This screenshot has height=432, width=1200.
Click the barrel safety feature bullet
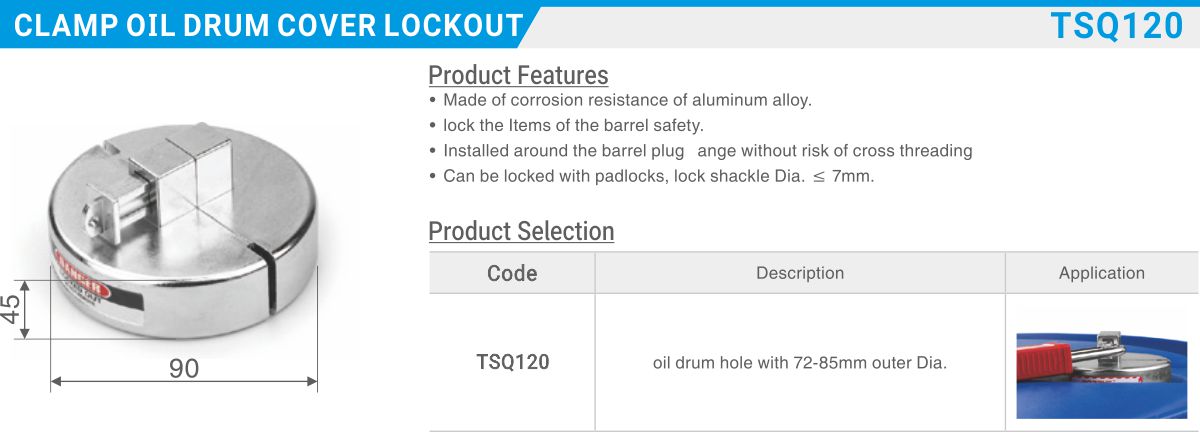(x=567, y=126)
